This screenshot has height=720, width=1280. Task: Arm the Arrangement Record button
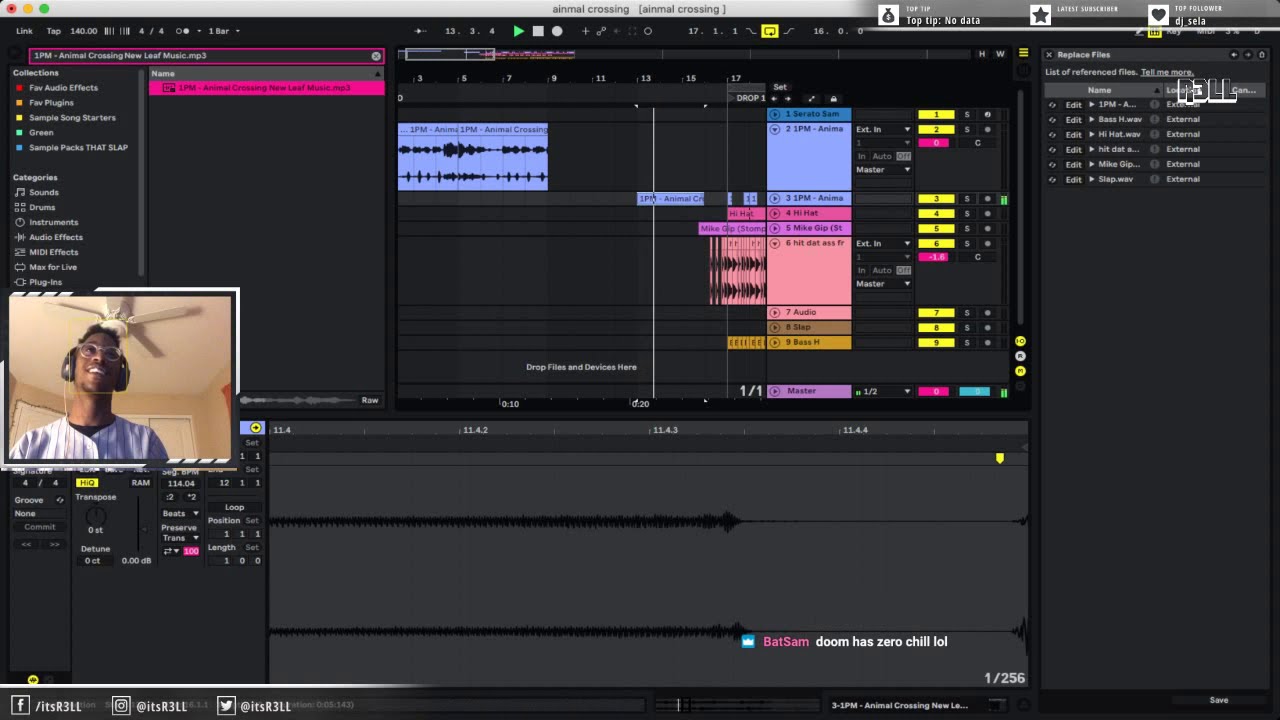557,31
